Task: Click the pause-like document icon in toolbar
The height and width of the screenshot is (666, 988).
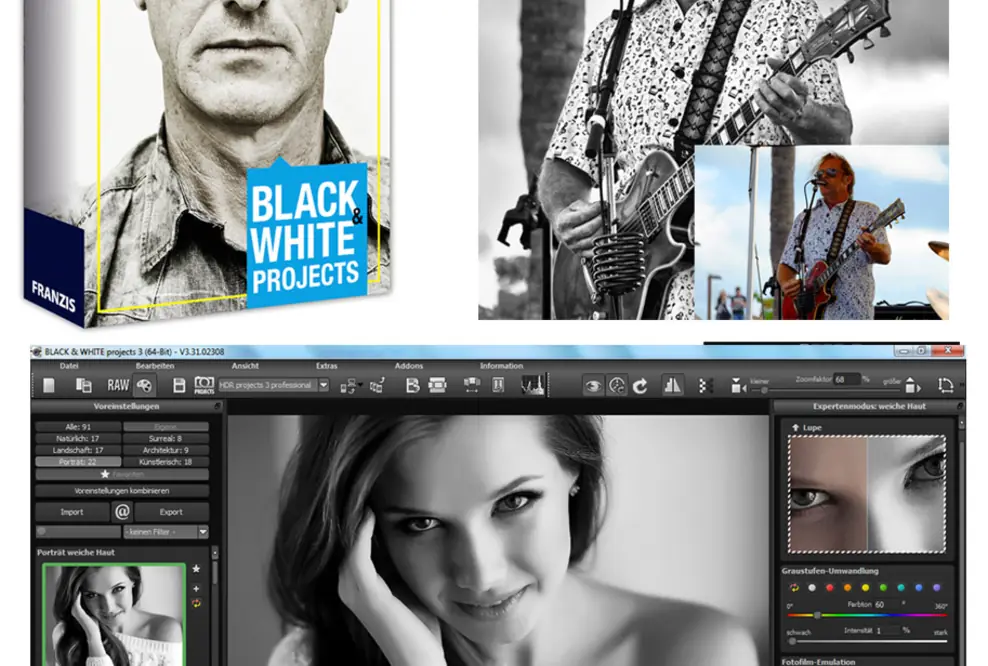Action: point(498,385)
